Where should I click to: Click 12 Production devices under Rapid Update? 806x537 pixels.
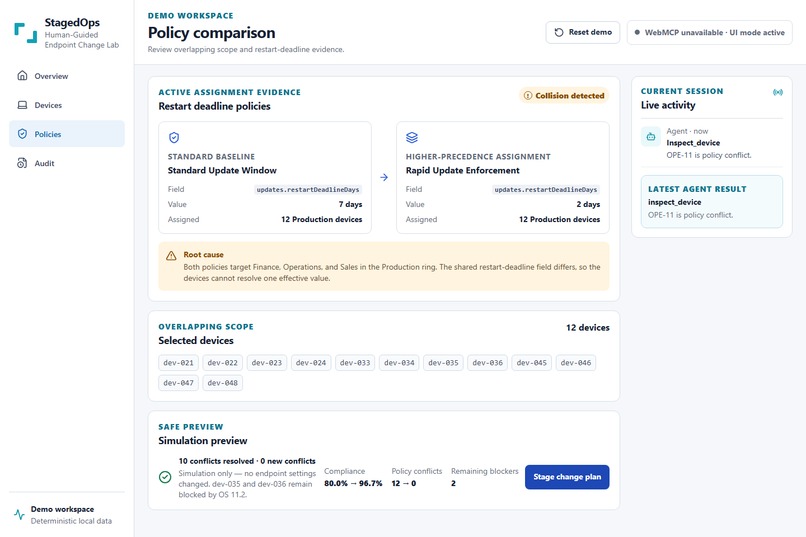[560, 219]
